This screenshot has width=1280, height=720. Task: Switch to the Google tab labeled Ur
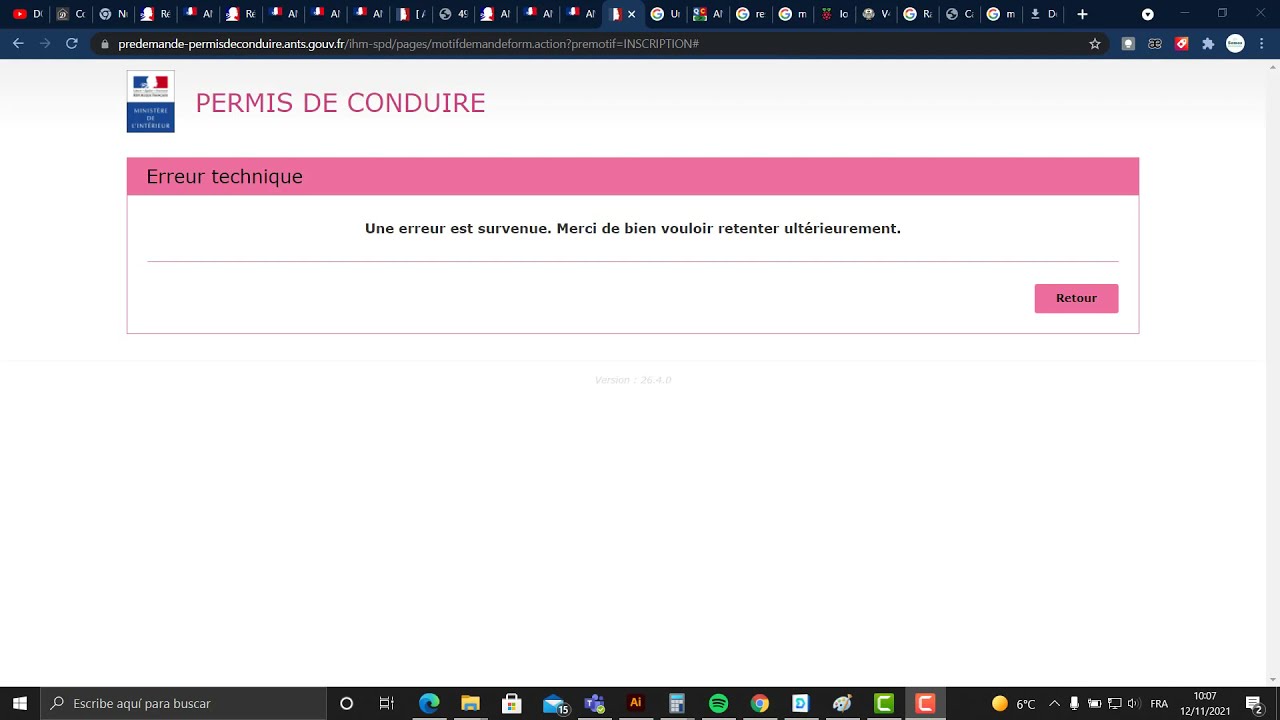[666, 14]
